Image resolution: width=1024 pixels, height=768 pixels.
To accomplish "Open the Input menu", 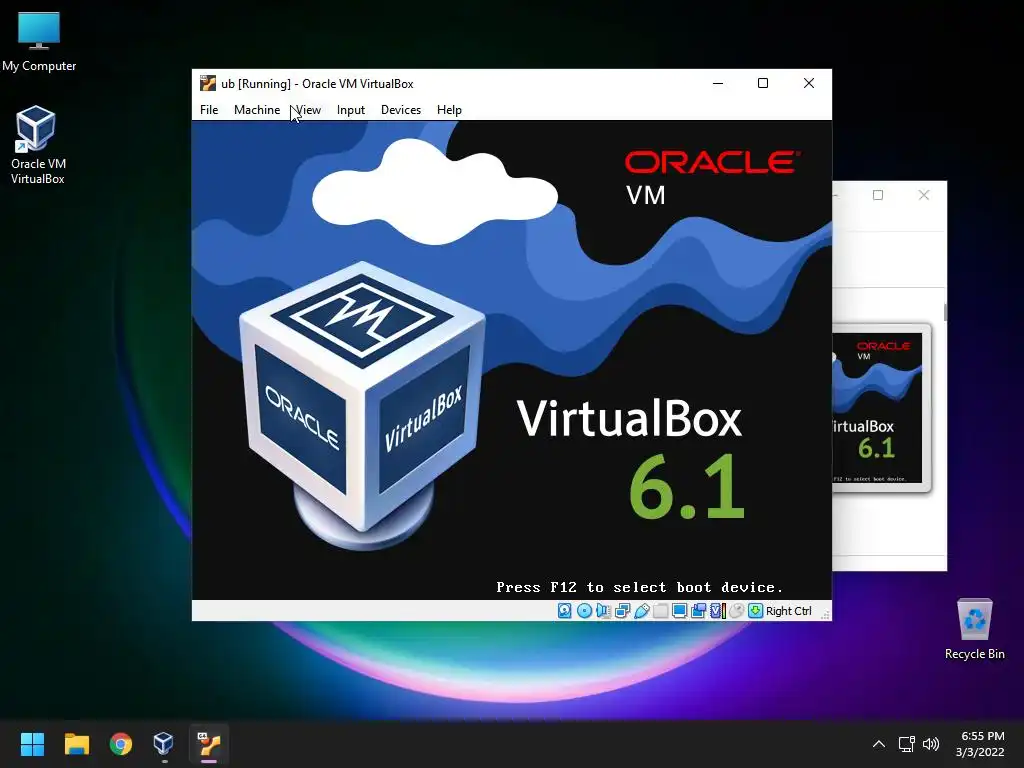I will point(351,110).
